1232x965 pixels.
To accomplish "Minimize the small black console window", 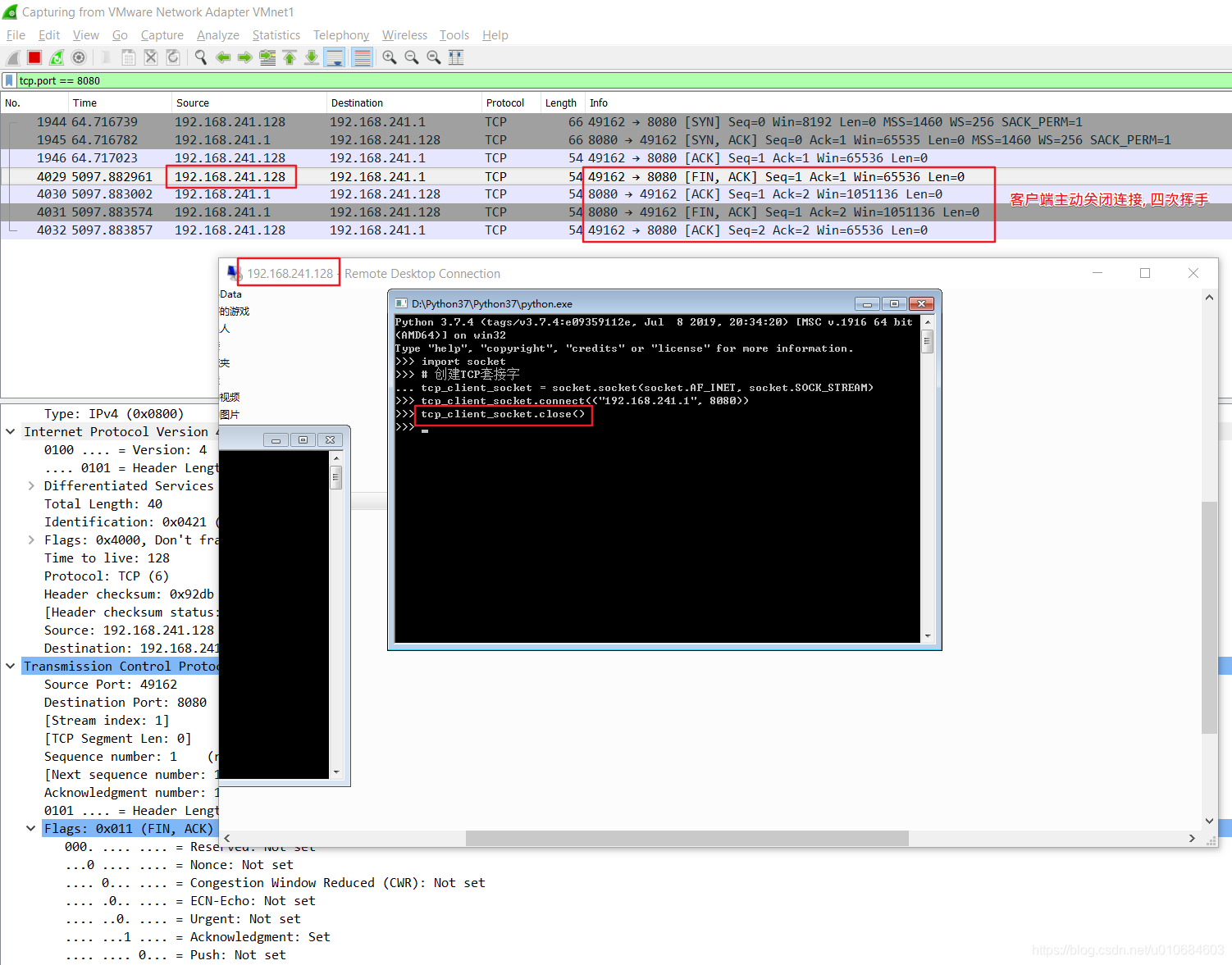I will (x=276, y=440).
